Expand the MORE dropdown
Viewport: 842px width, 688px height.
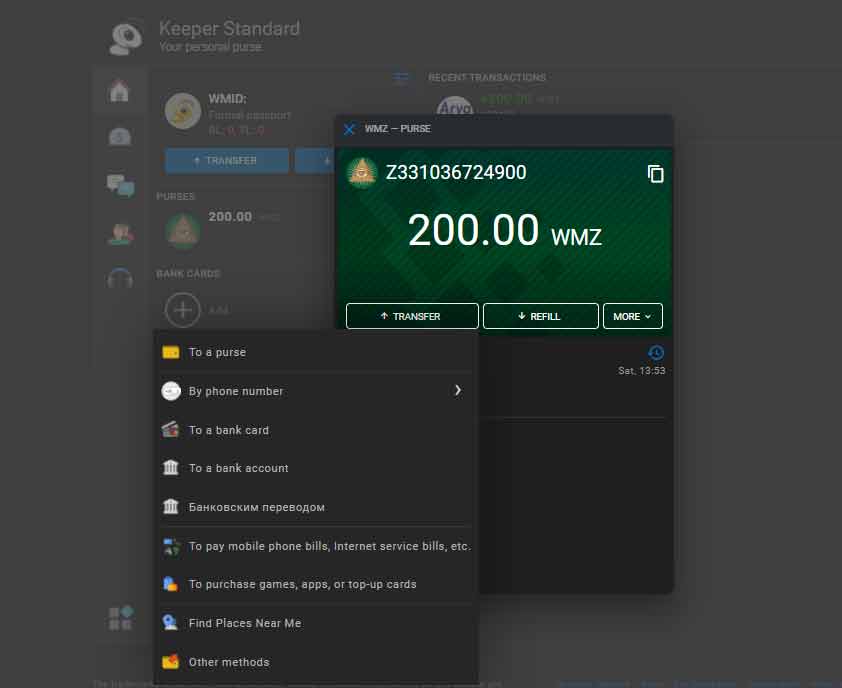click(x=633, y=316)
